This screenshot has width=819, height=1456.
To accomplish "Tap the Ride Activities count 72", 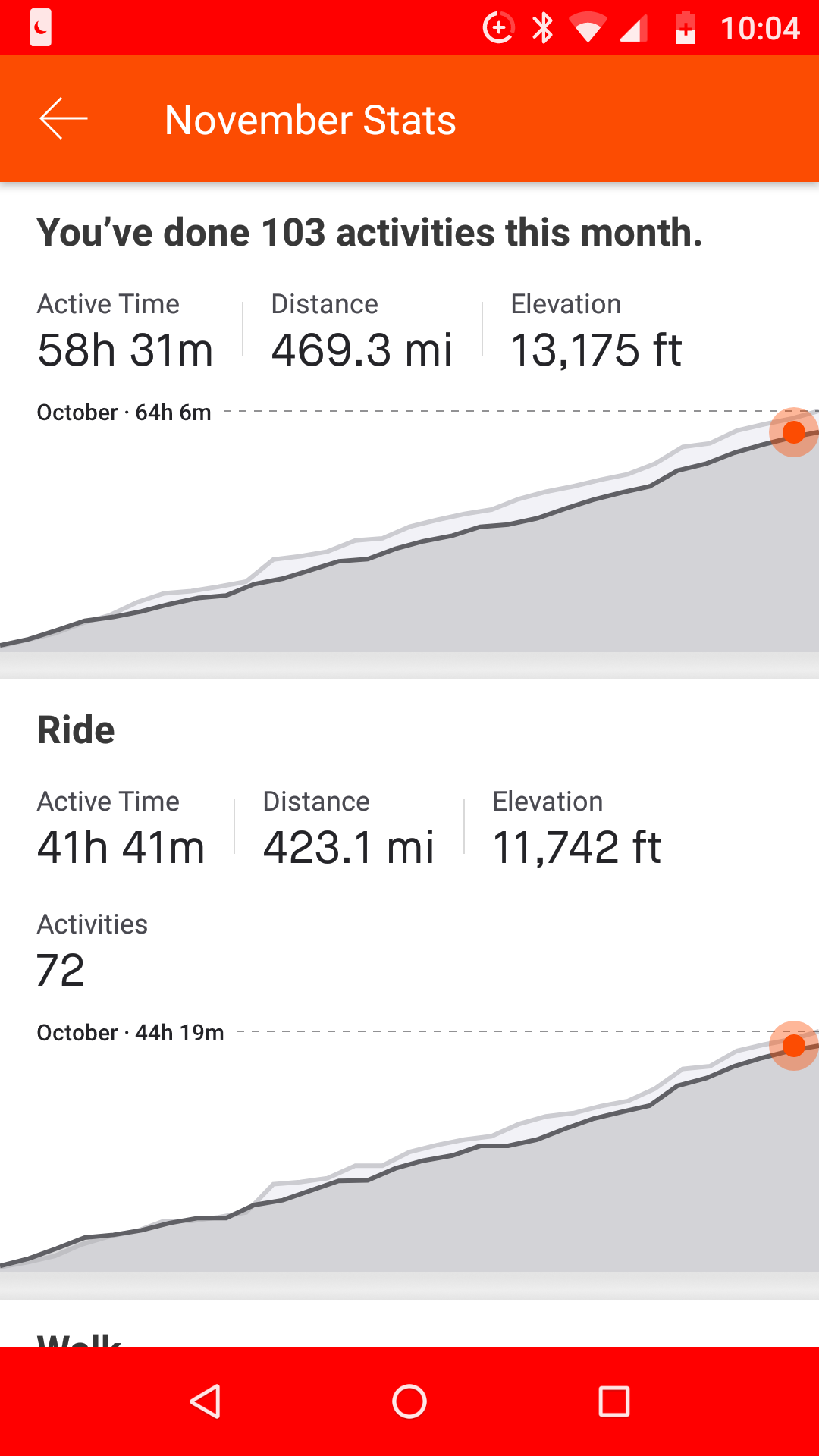I will [x=61, y=970].
